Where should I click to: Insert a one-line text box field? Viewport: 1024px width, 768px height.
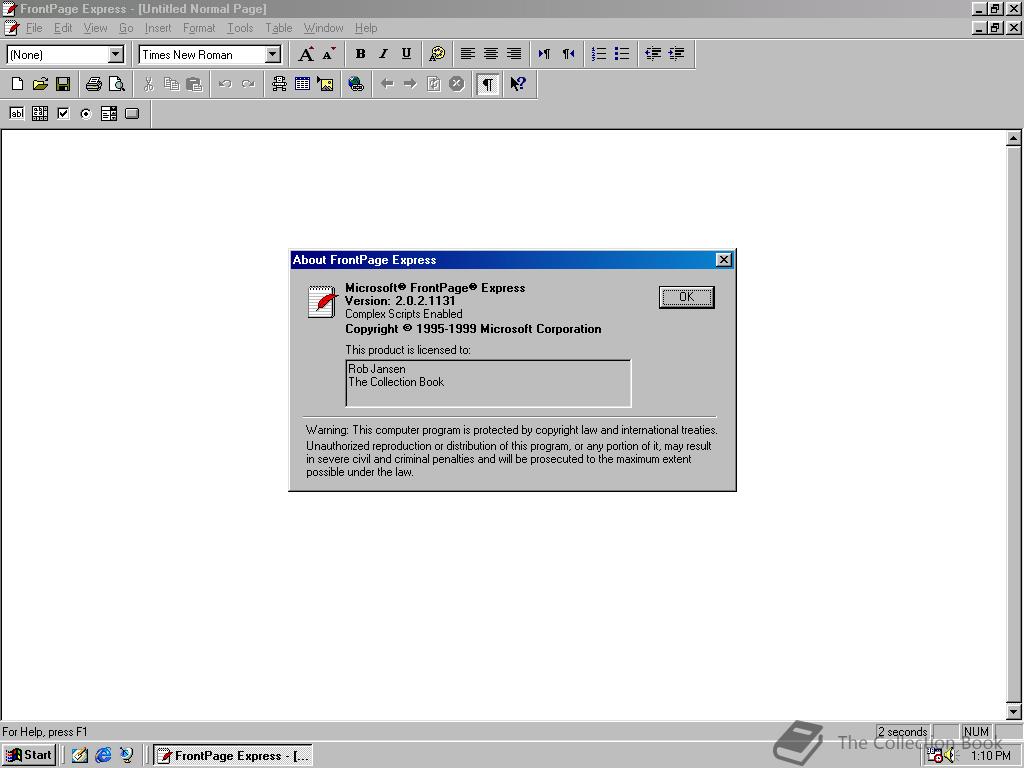coord(17,114)
